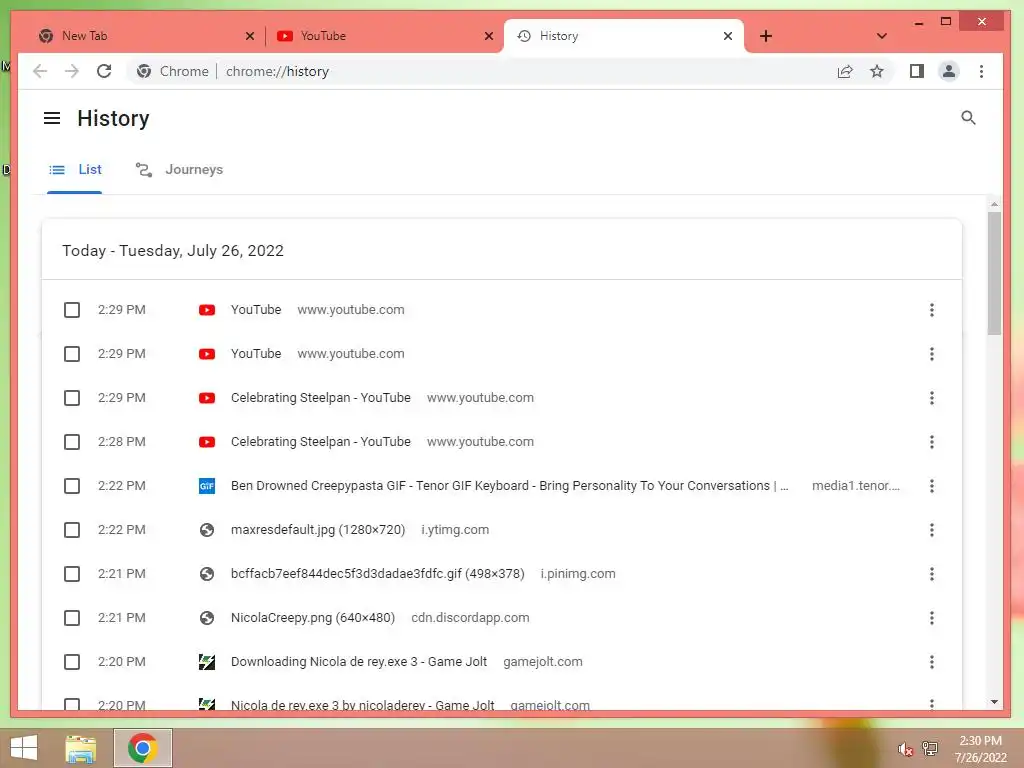Open the History sidebar hamburger menu

pos(52,118)
